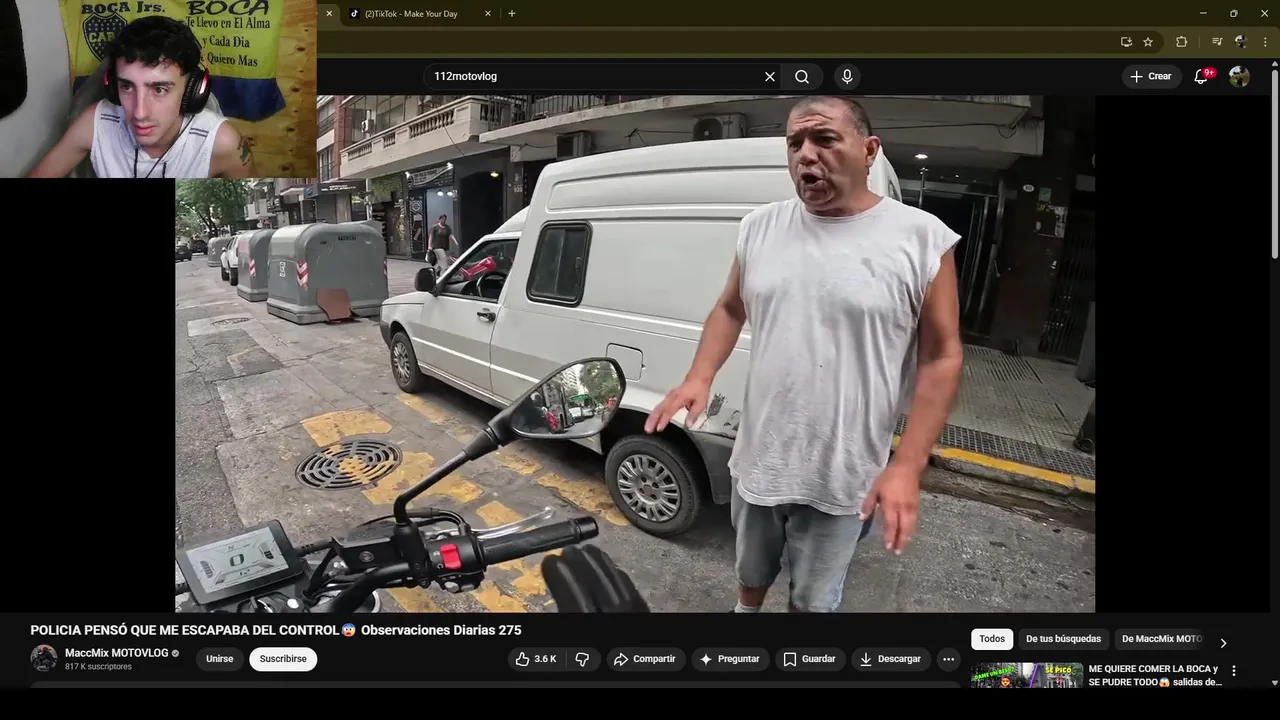The image size is (1280, 720).
Task: Show more chips with right chevron
Action: point(1222,643)
